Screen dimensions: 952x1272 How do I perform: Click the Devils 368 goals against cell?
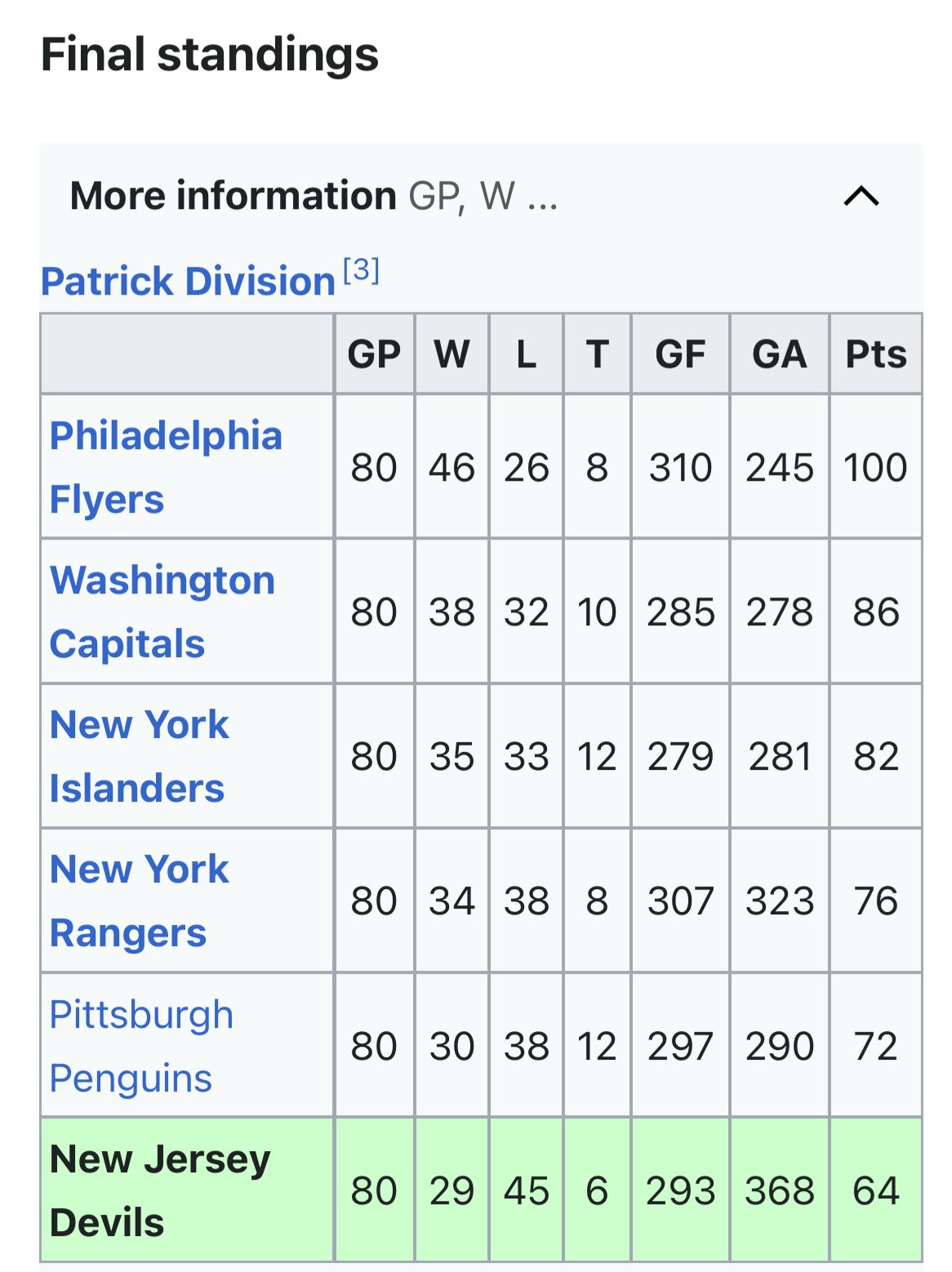point(780,1190)
